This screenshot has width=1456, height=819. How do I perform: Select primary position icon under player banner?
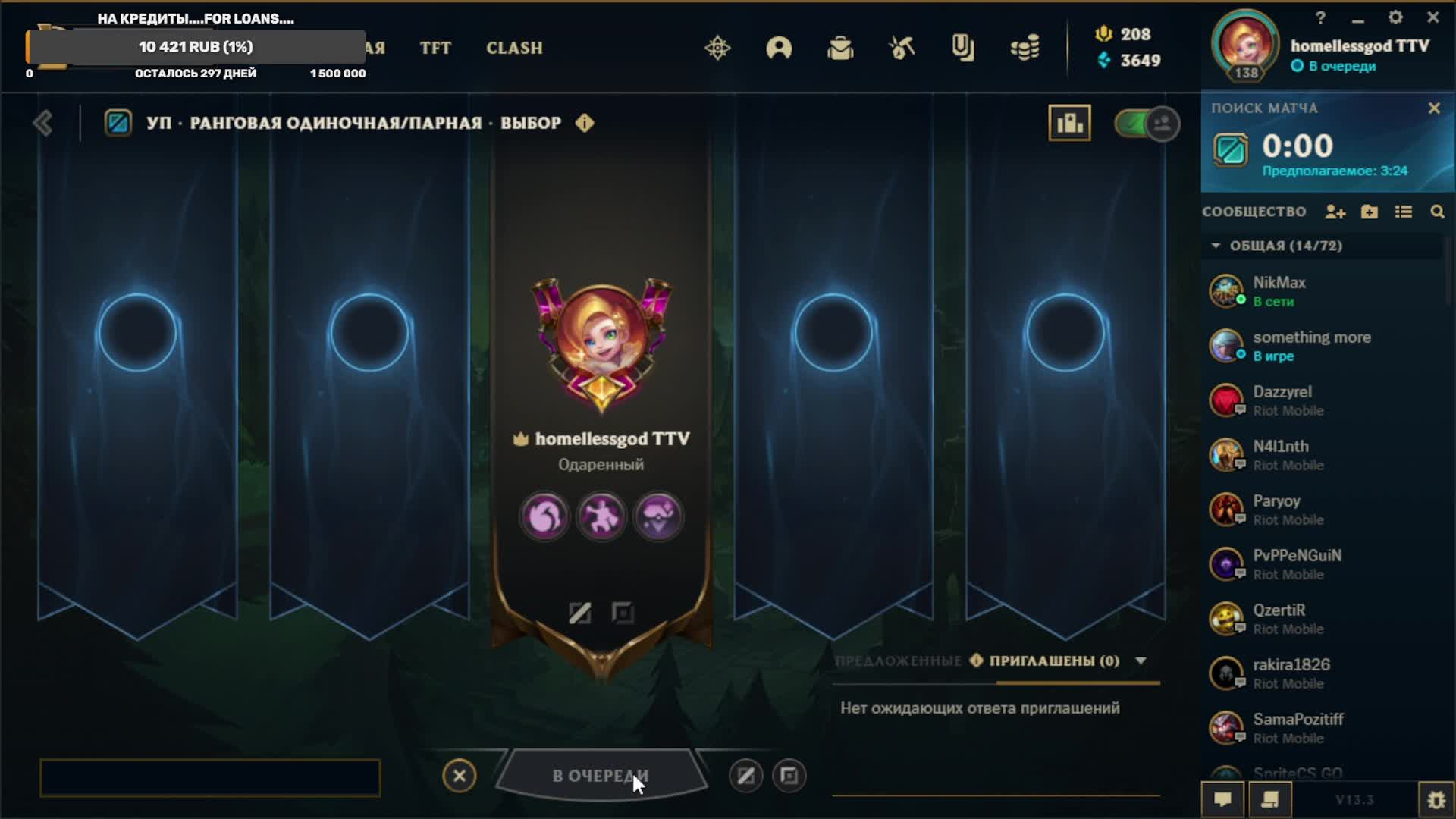click(579, 613)
